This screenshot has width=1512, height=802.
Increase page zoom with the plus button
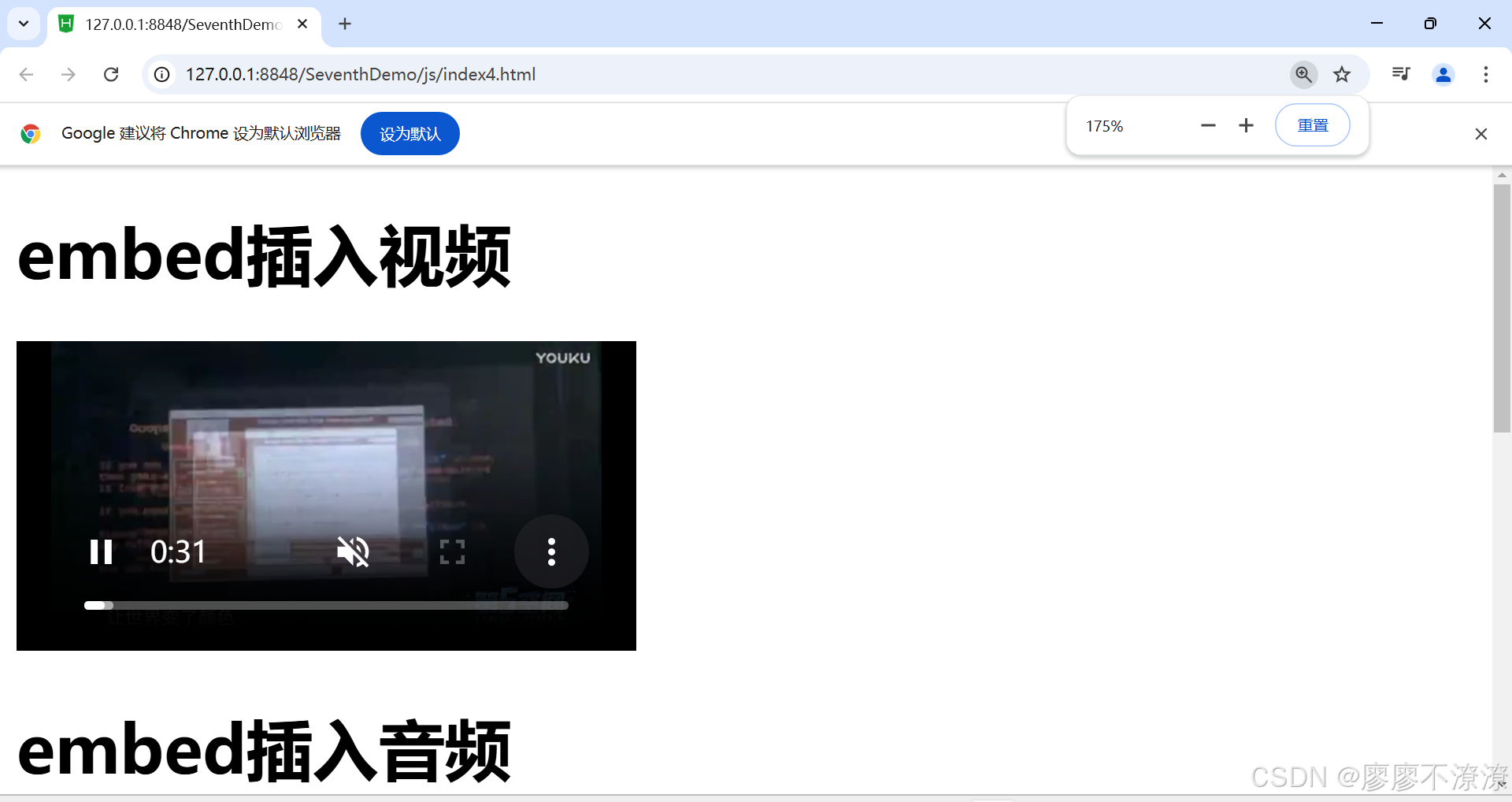1246,125
